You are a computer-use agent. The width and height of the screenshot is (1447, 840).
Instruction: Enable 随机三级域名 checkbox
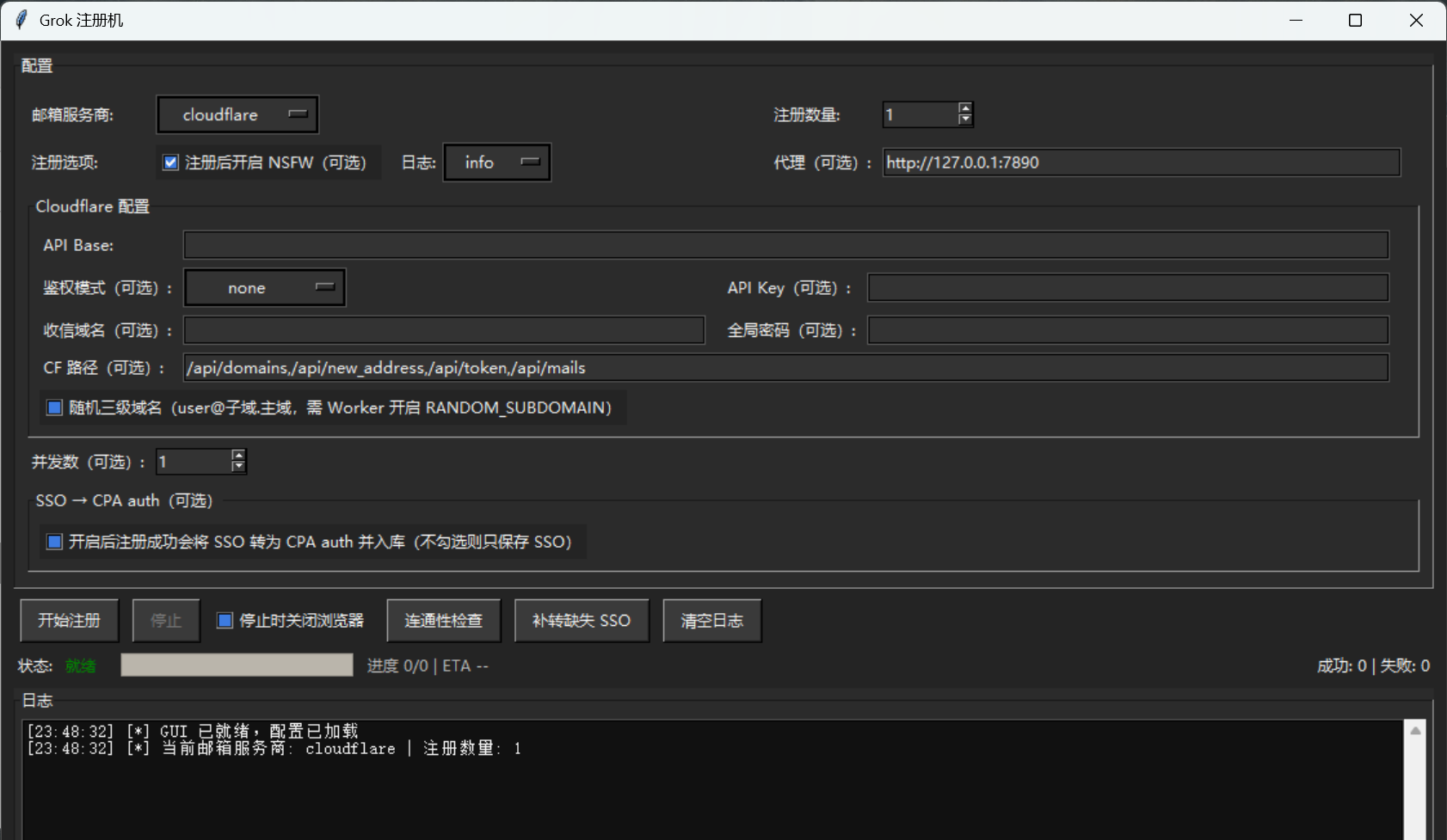(x=54, y=408)
